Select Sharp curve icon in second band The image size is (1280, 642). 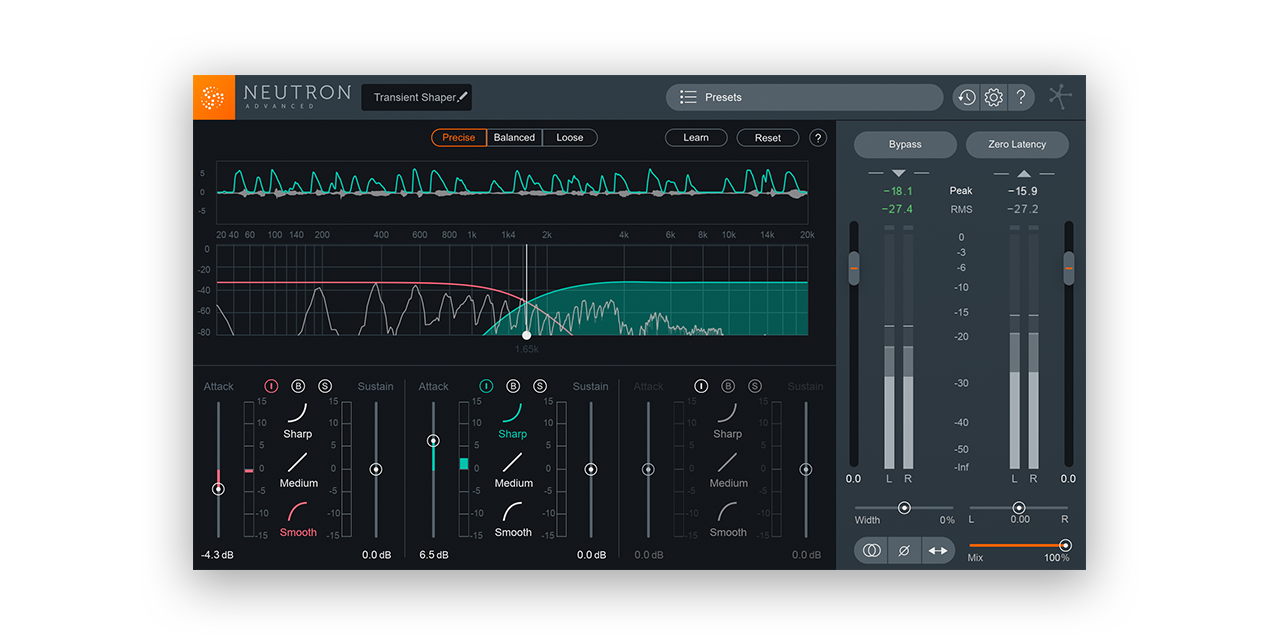[x=513, y=413]
